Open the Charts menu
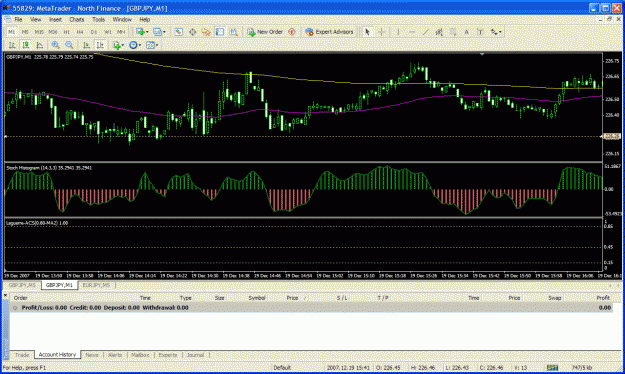 click(x=77, y=19)
